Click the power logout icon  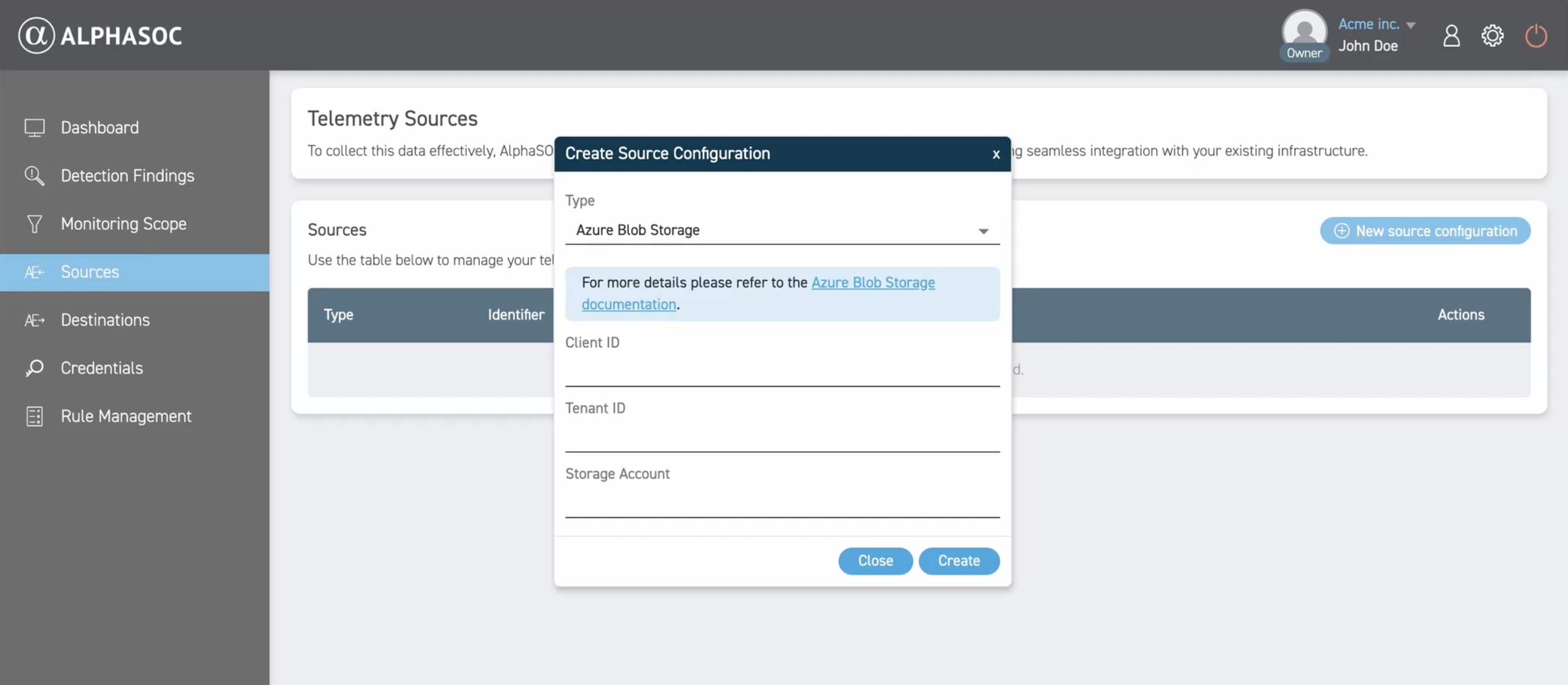1535,35
